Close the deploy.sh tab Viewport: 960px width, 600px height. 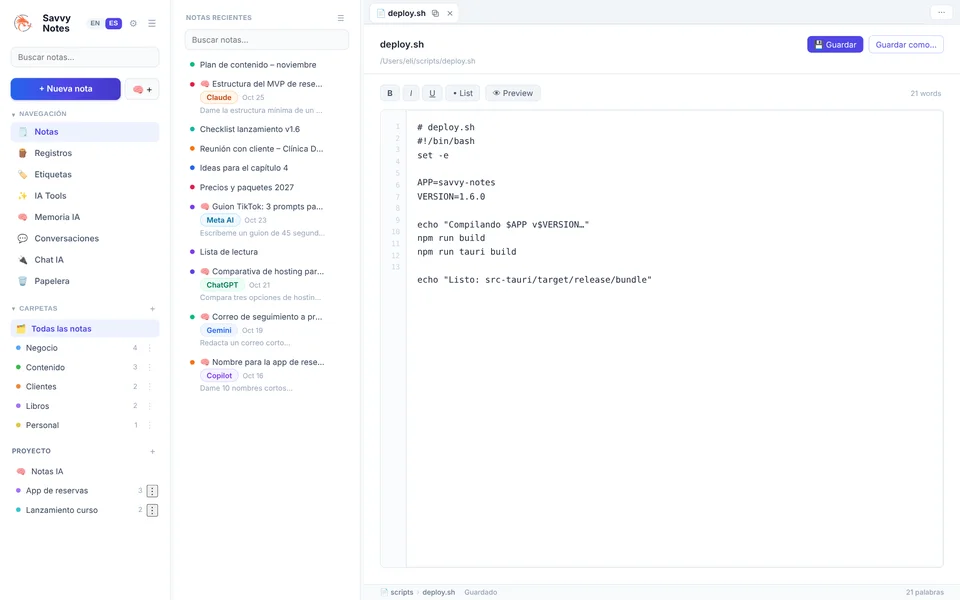450,13
